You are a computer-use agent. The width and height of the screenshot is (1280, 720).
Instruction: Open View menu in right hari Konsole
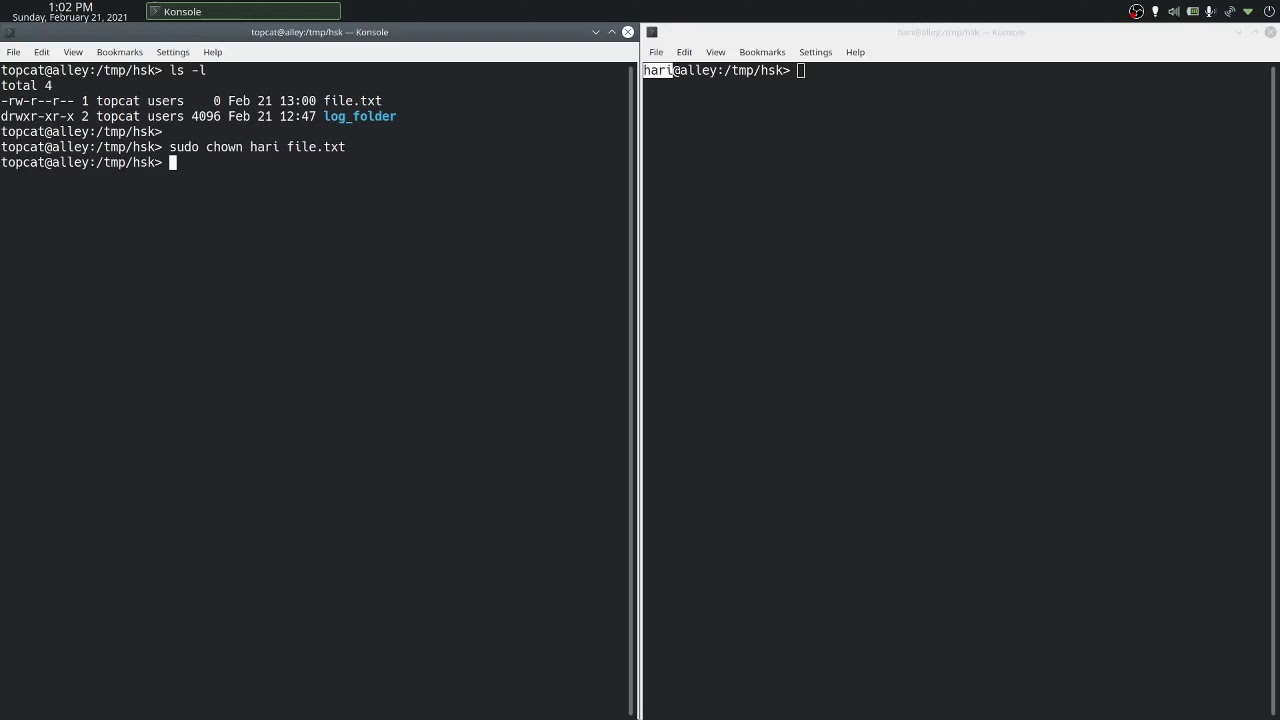(716, 52)
